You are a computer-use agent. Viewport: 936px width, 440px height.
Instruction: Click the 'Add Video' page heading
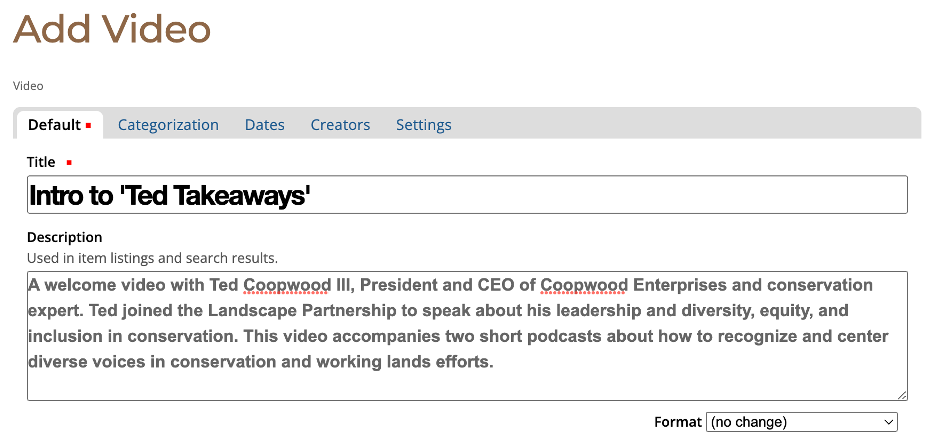tap(112, 30)
